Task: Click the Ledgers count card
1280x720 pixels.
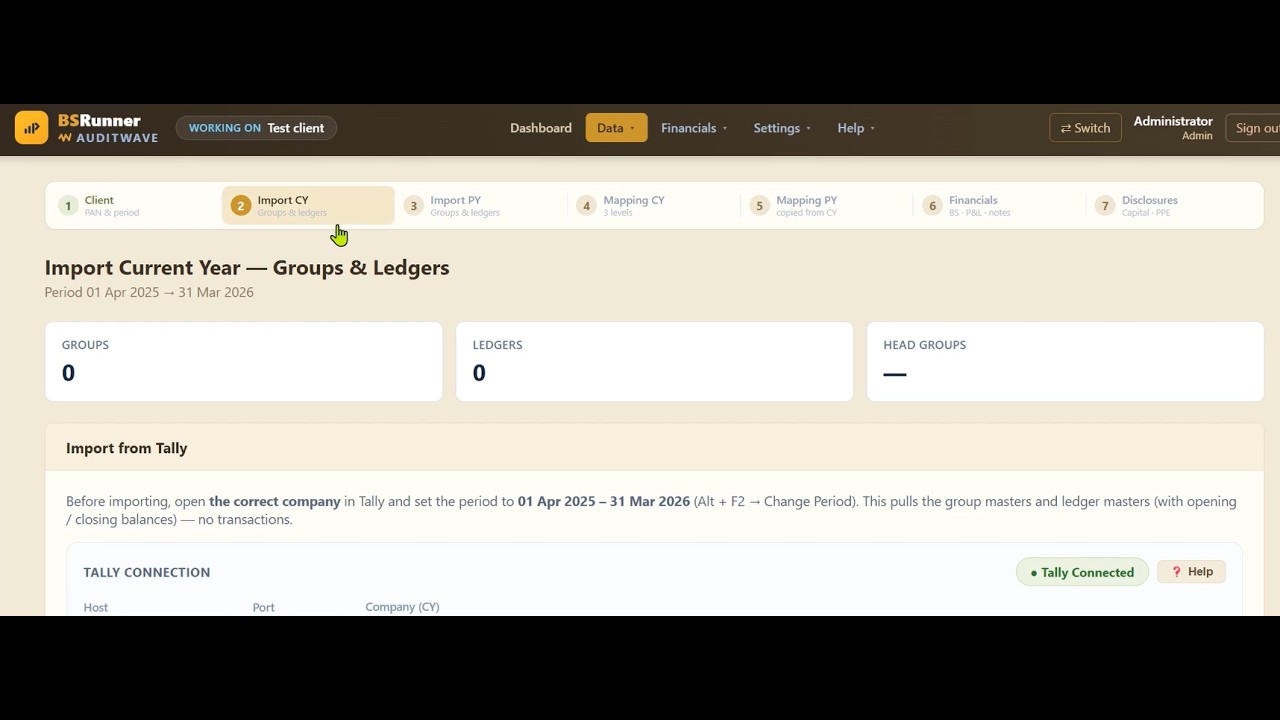Action: (x=655, y=361)
